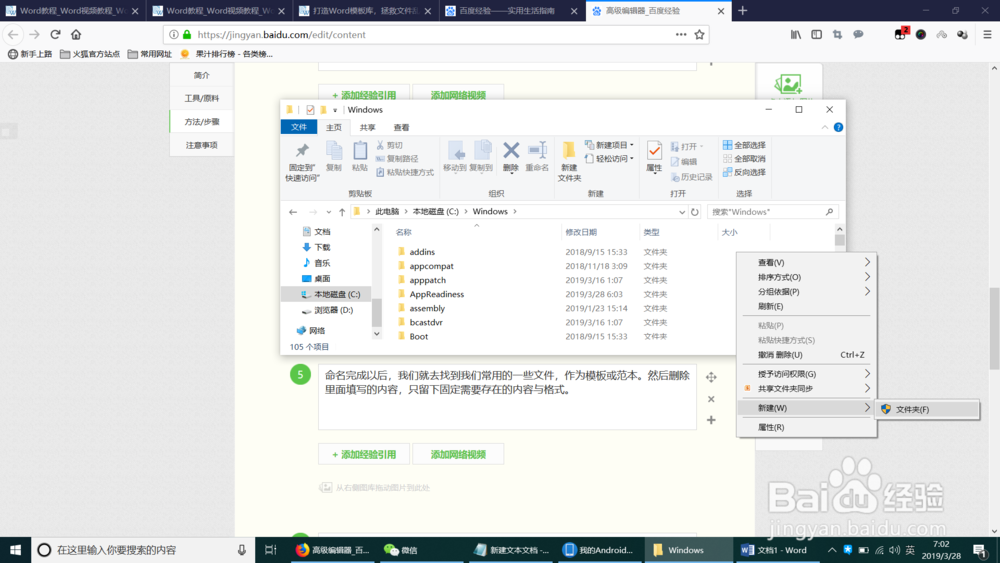The image size is (1000, 563).
Task: Click the Firefox reload button
Action: point(55,34)
